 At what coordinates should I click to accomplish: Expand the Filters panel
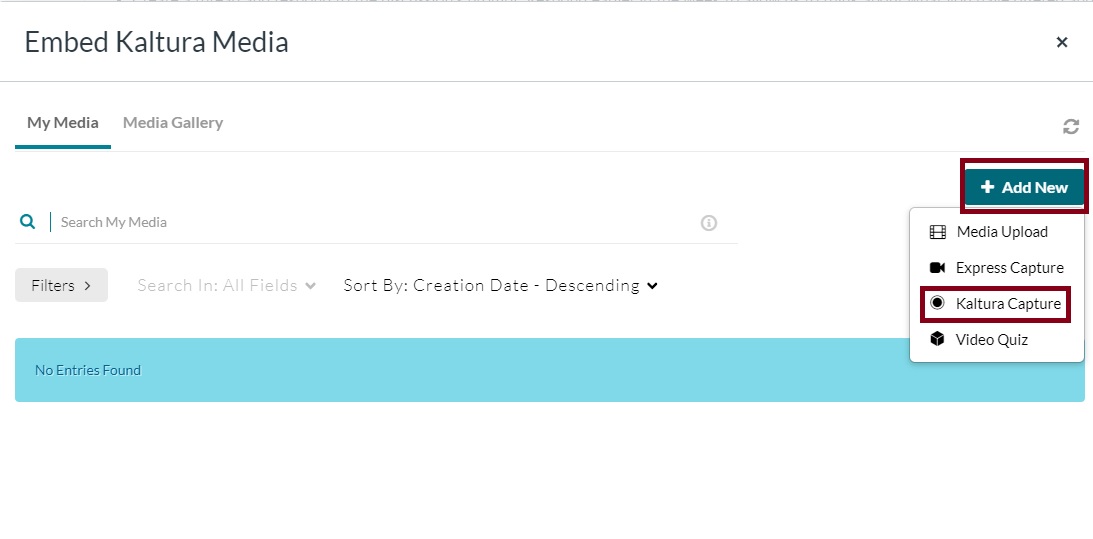pos(61,285)
